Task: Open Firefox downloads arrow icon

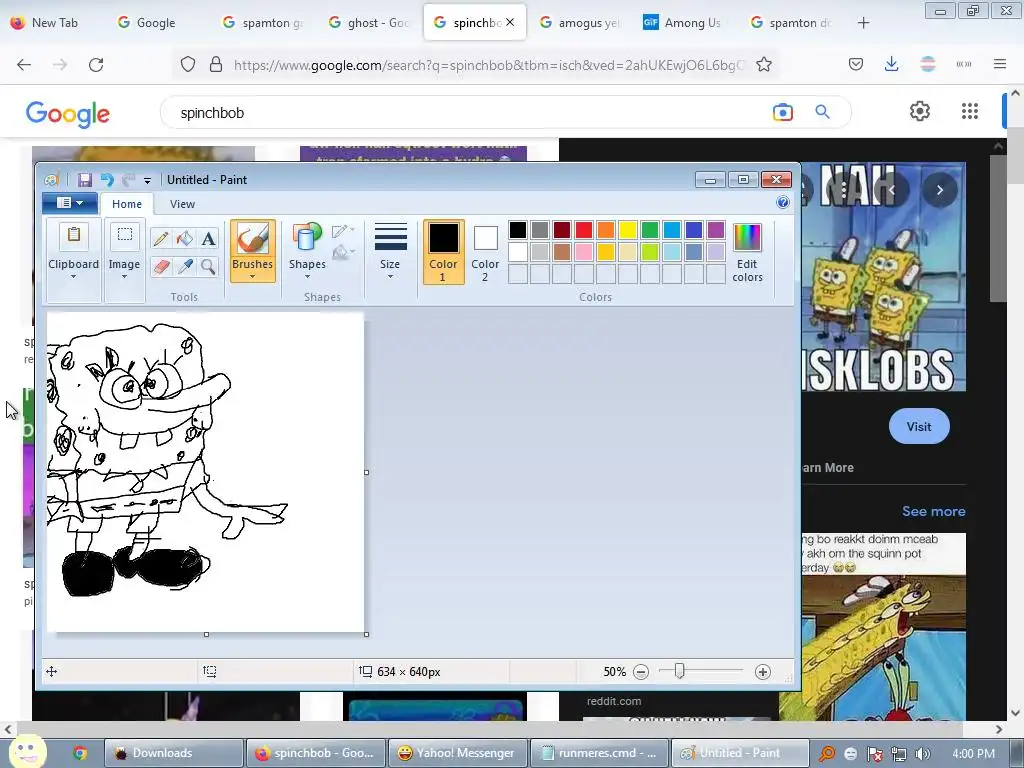Action: [x=891, y=64]
